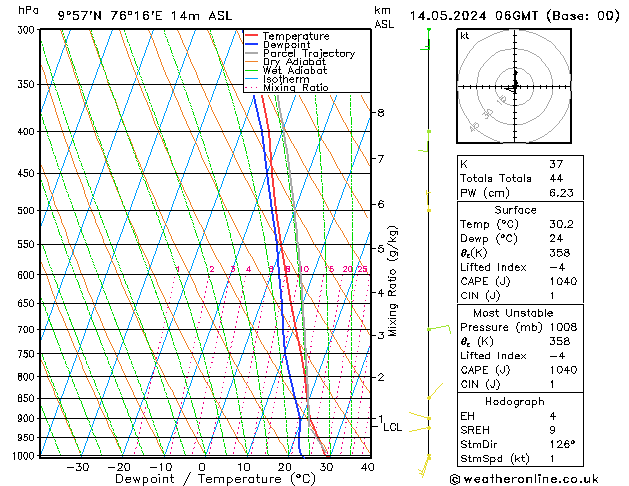Click the 40 temperature axis label
This screenshot has height=486, width=629.
(x=367, y=467)
